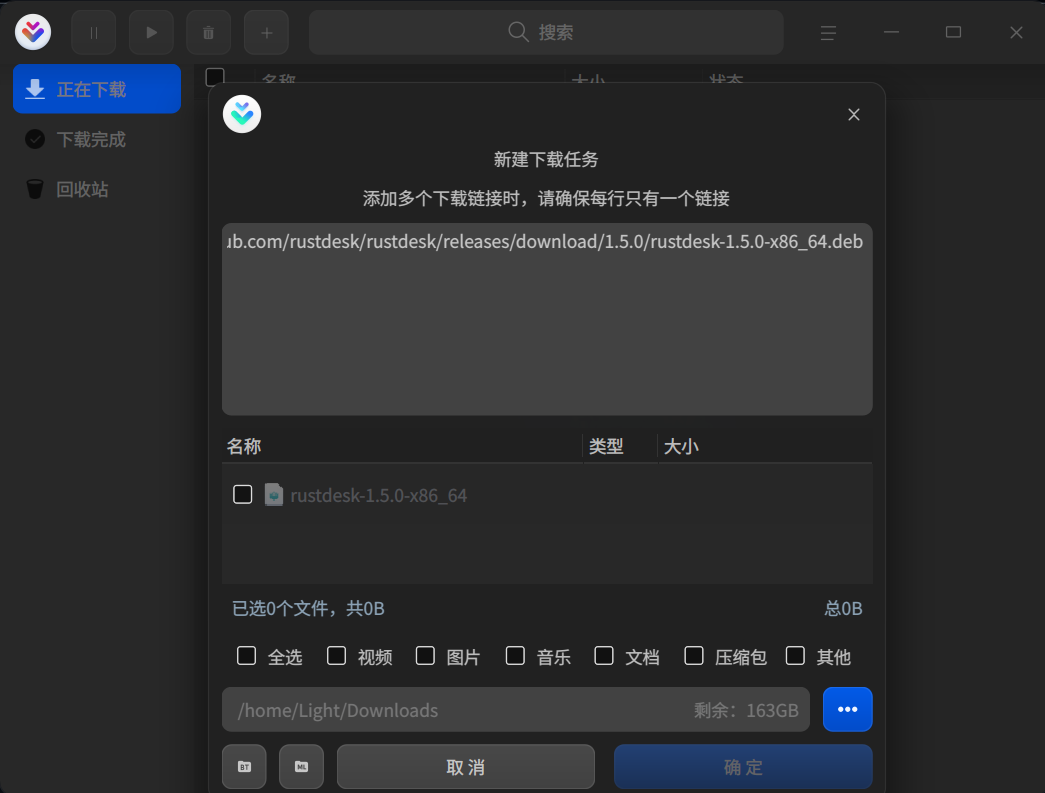Maximize the downloader window
The image size is (1045, 793).
point(953,32)
